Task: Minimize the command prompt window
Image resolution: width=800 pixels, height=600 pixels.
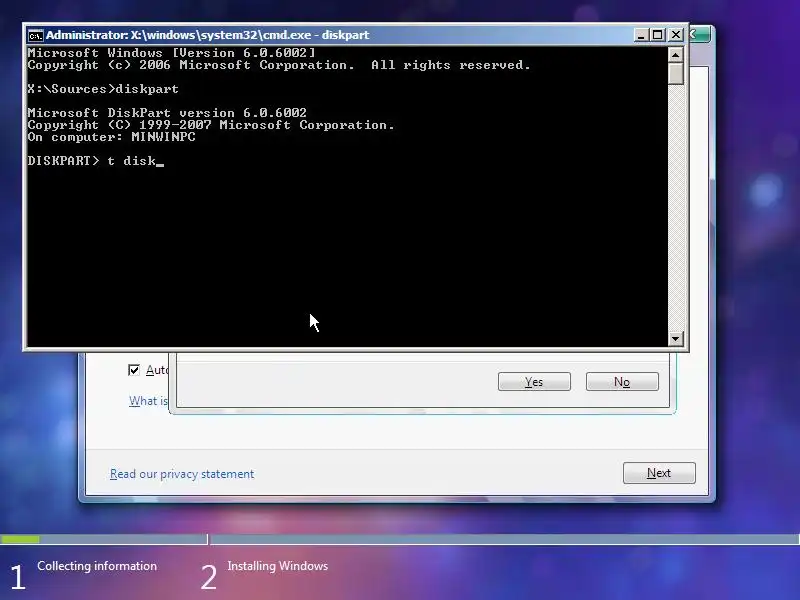Action: [x=641, y=35]
